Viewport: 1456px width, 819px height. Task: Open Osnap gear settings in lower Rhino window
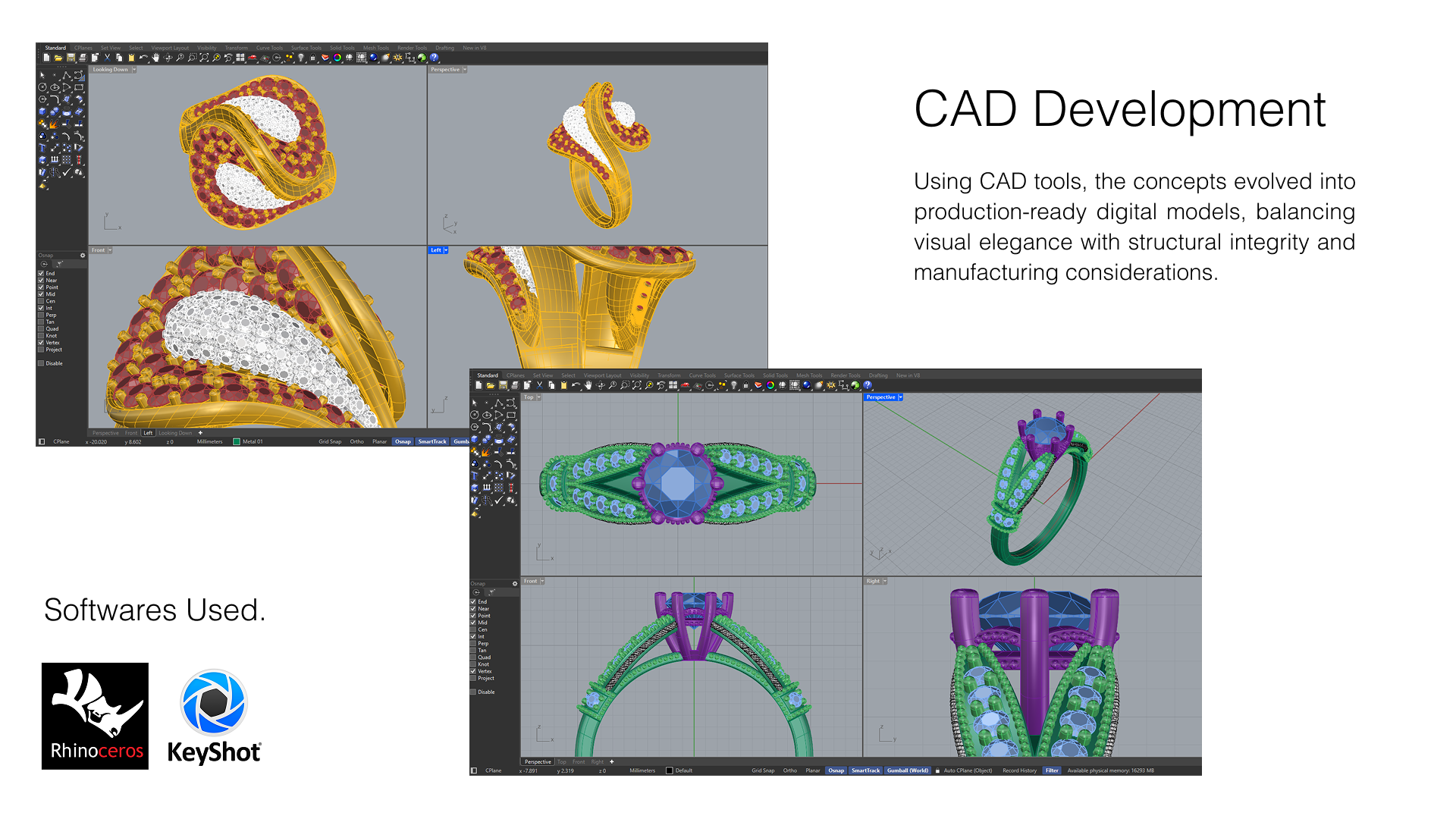pos(515,583)
